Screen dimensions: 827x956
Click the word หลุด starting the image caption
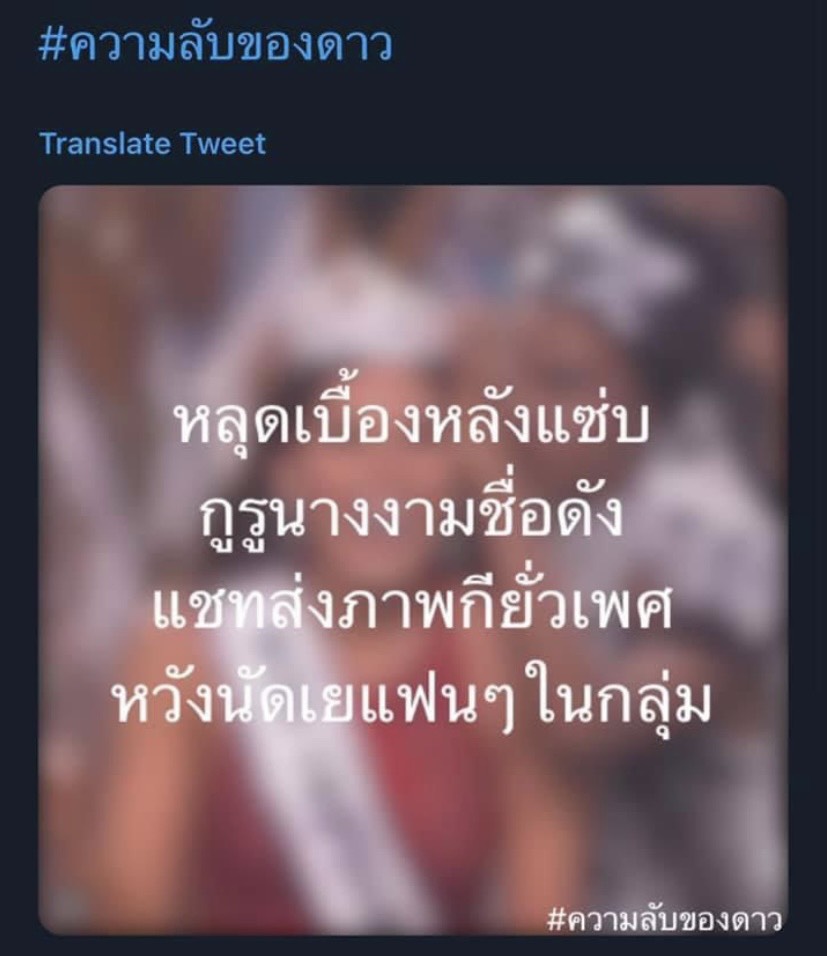[x=234, y=423]
